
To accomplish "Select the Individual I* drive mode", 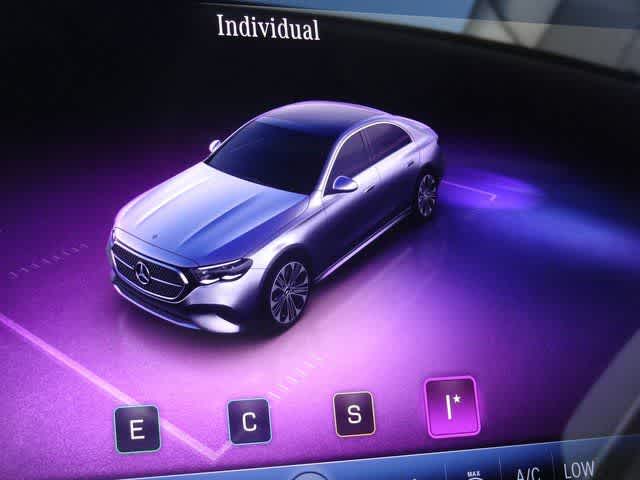I will coord(452,407).
